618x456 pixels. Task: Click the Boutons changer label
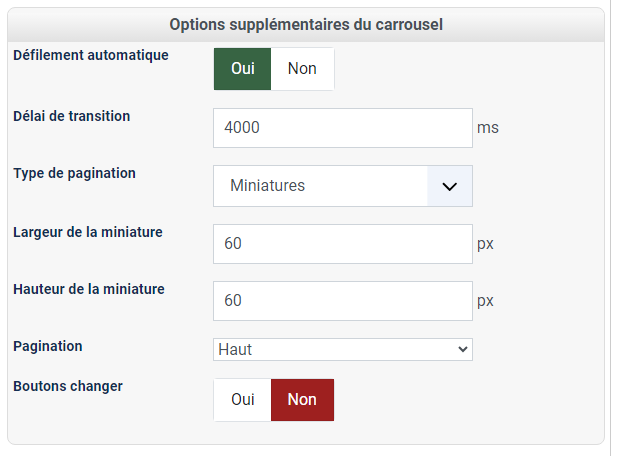(68, 385)
